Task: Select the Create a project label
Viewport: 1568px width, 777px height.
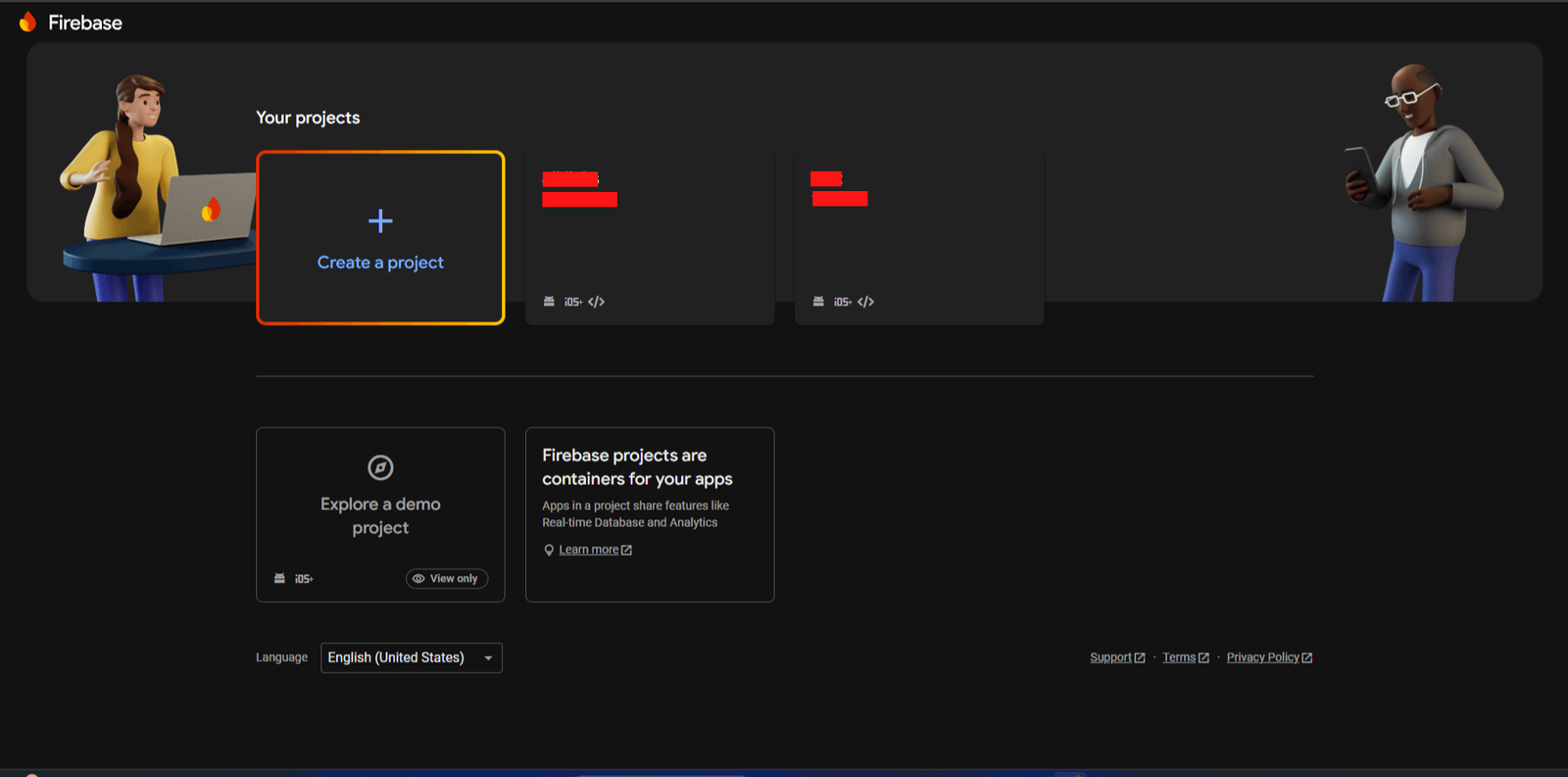Action: click(x=380, y=263)
